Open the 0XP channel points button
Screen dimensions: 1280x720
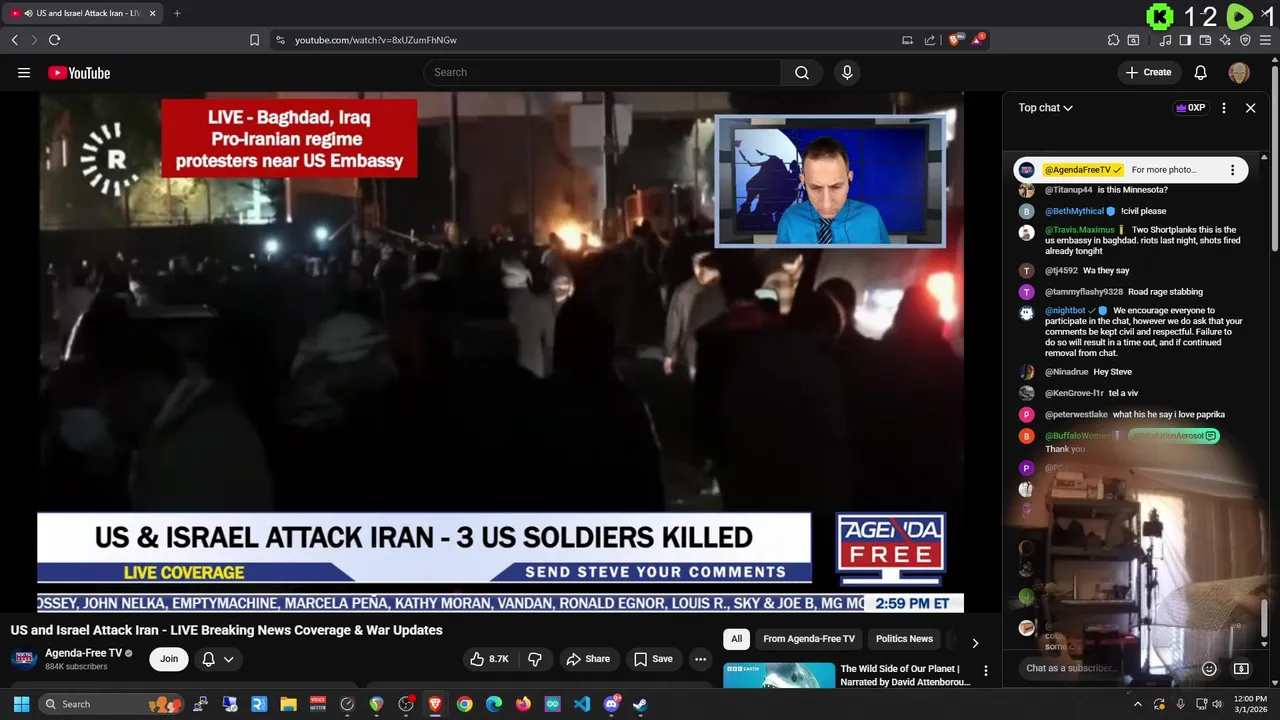(x=1190, y=108)
